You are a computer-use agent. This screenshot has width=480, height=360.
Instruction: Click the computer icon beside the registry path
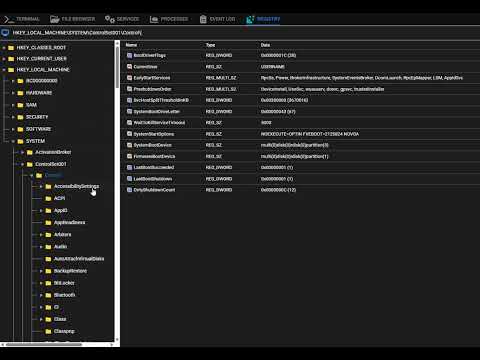(x=5, y=33)
